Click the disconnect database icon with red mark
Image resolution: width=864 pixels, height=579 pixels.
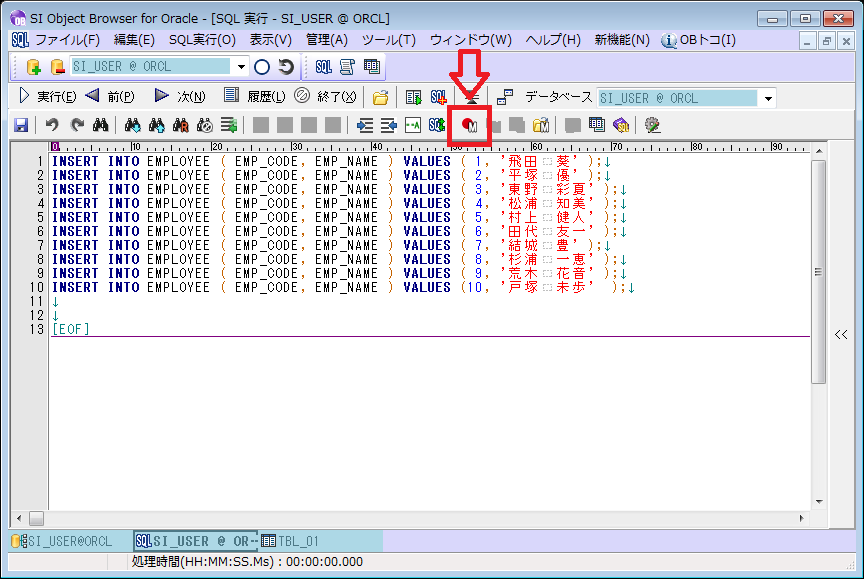57,67
